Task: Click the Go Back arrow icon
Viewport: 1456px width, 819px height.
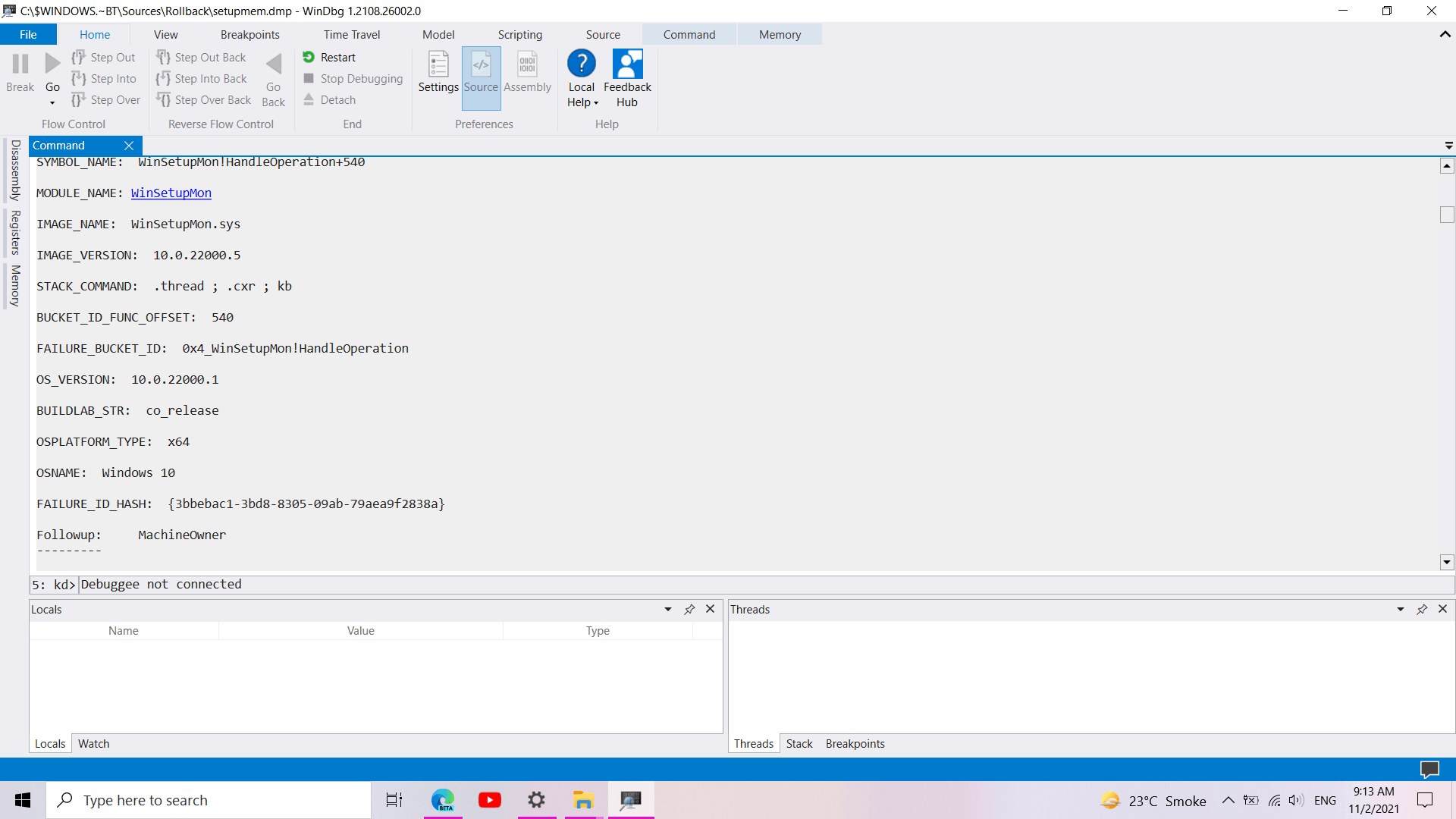Action: click(274, 64)
